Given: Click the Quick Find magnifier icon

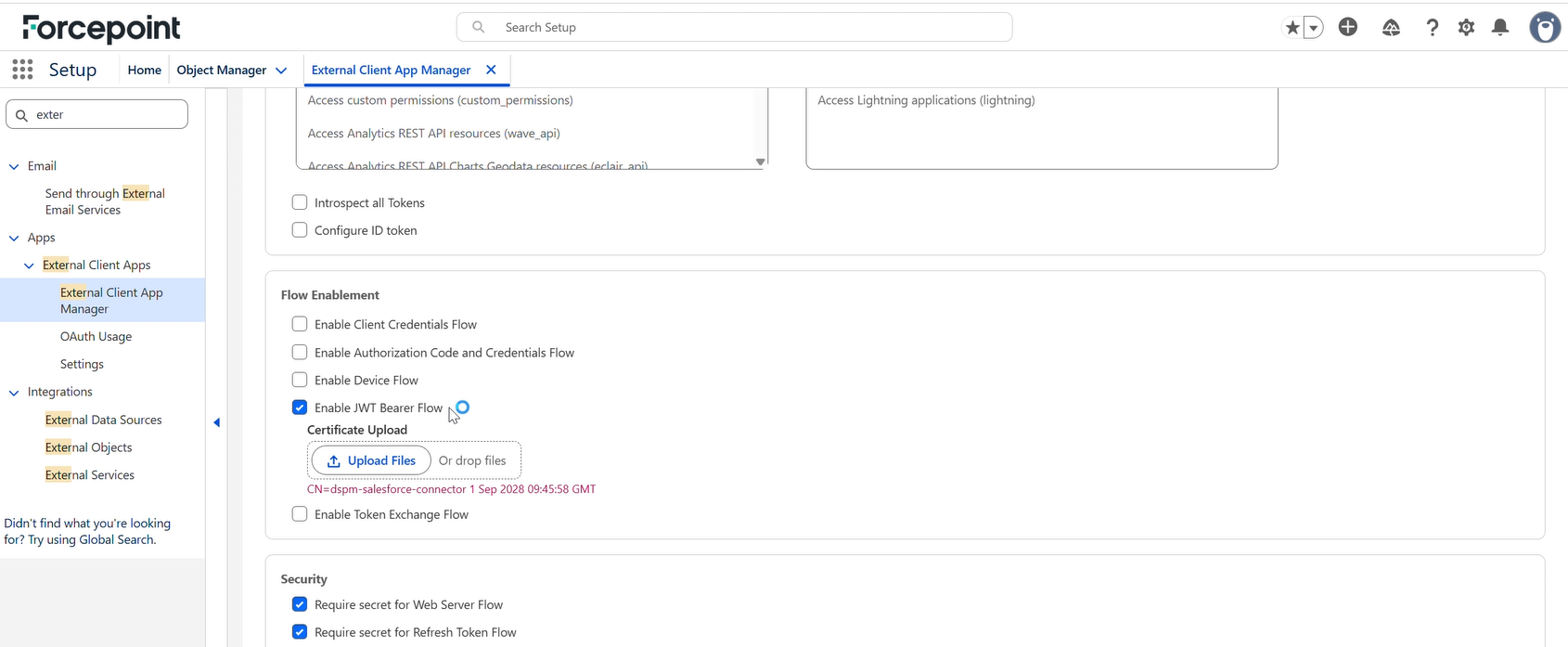Looking at the screenshot, I should coord(22,115).
